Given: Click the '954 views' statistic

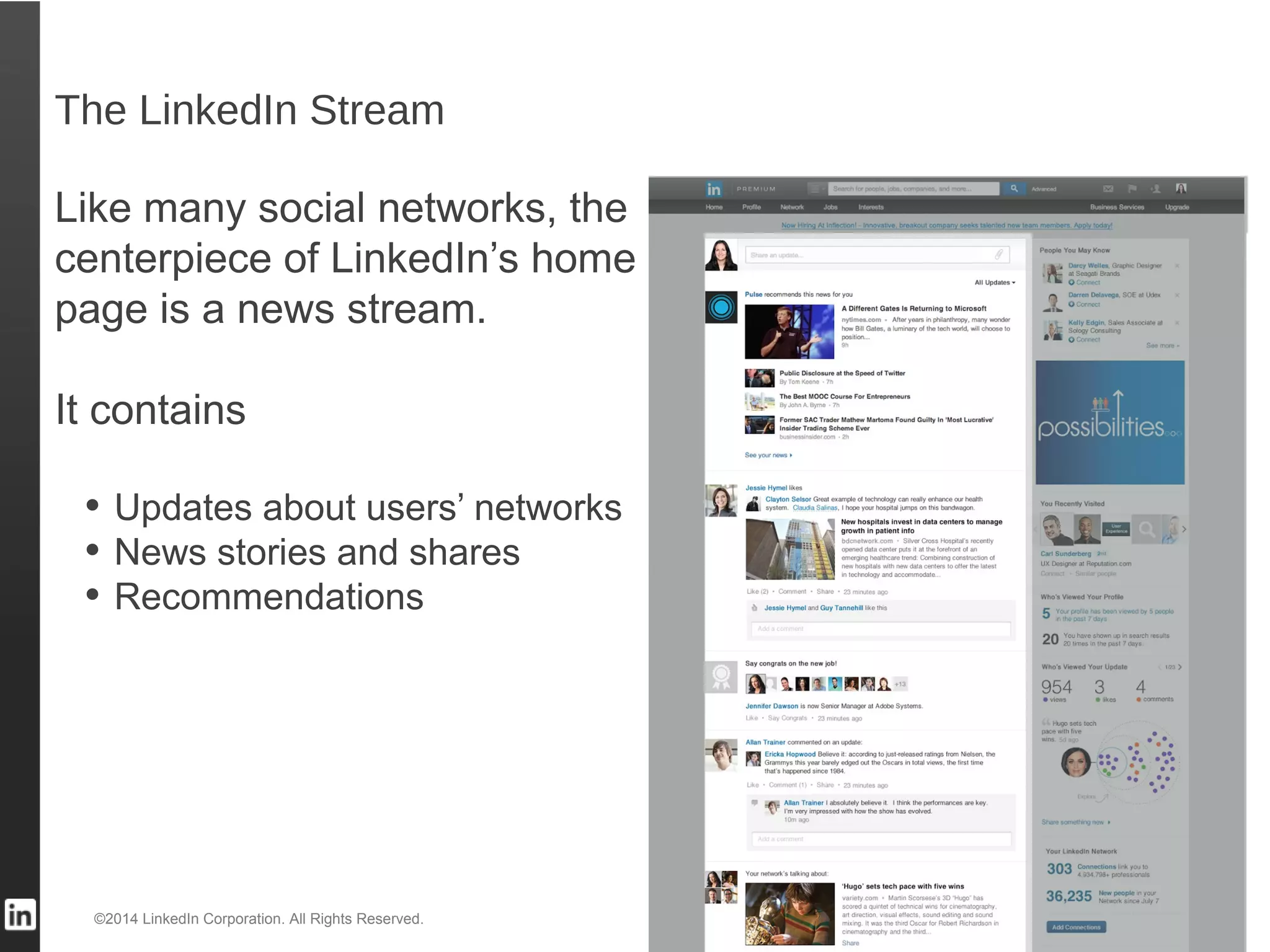Looking at the screenshot, I should pos(1056,690).
